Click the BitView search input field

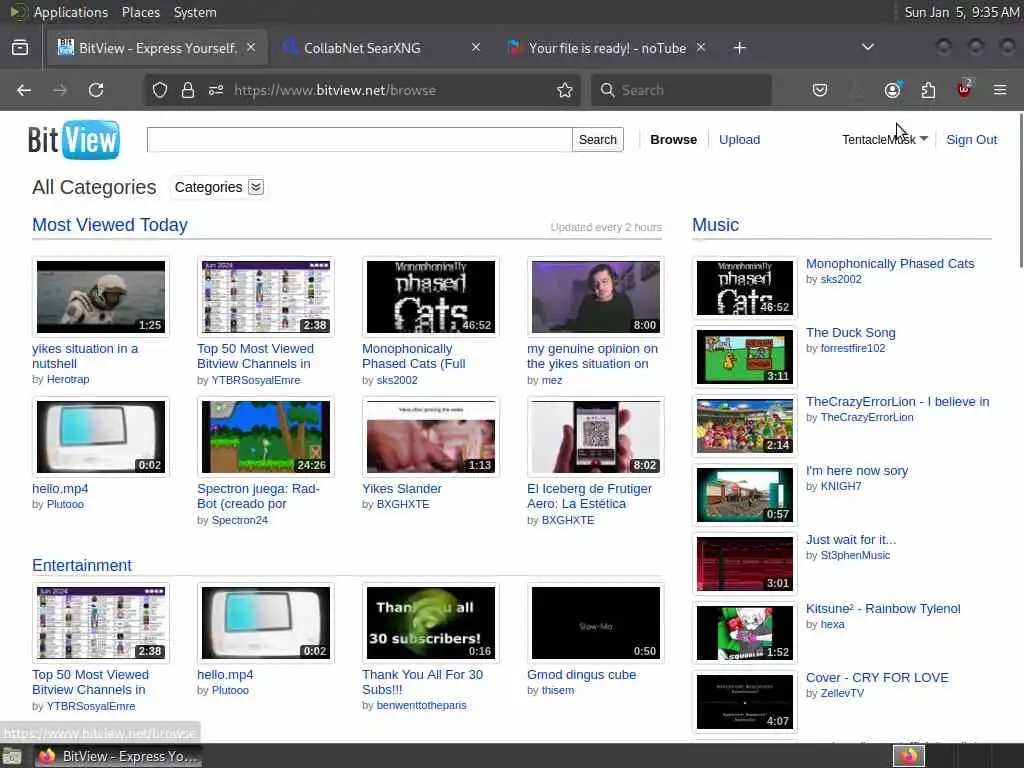(x=359, y=140)
